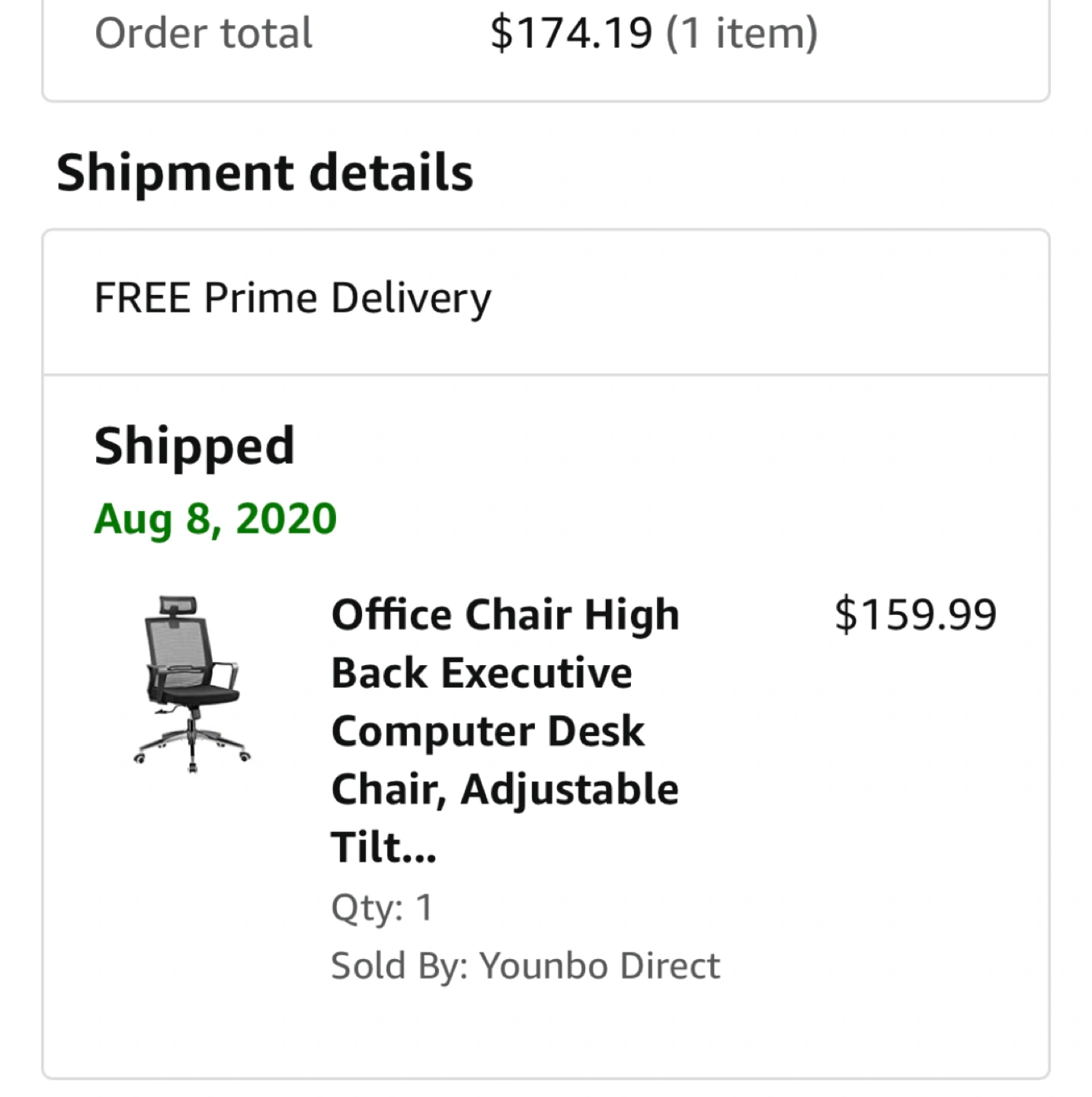Click the $159.99 item price
The image size is (1092, 1097).
pyautogui.click(x=914, y=615)
